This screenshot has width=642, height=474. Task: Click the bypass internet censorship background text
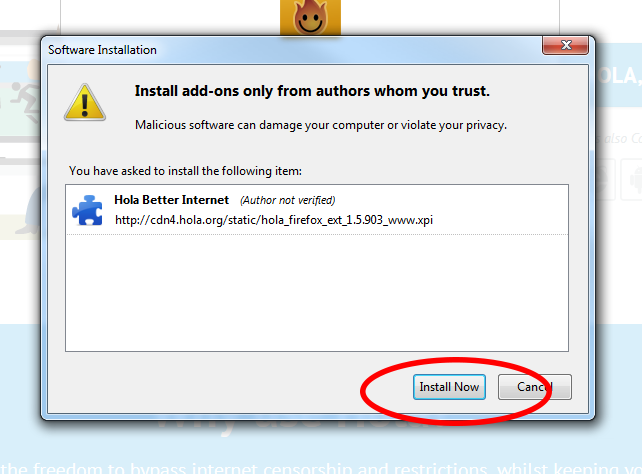(321, 467)
